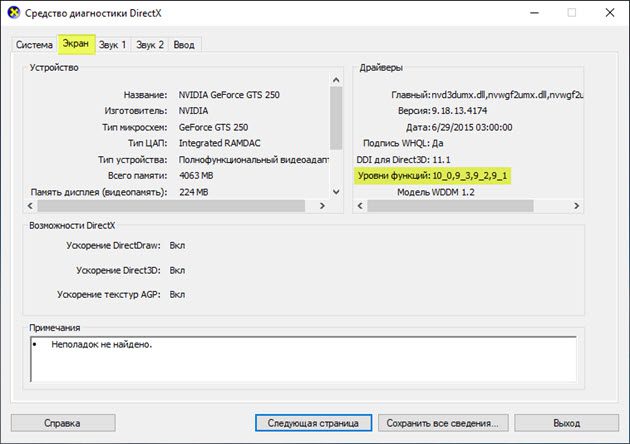630x444 pixels.
Task: Click the Дата value '6/29/2015 03:00:00'
Action: [472, 127]
